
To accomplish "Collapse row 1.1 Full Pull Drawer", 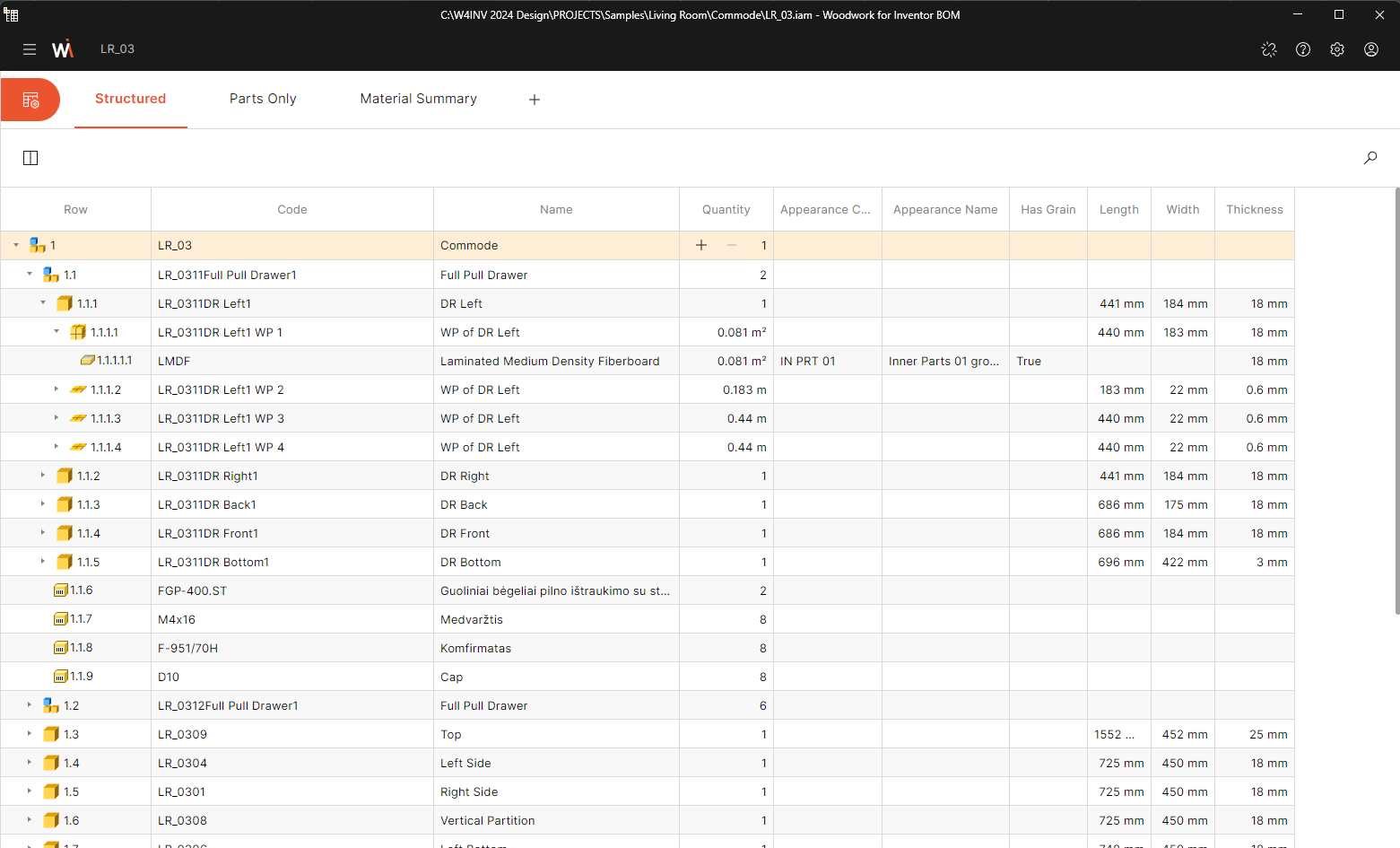I will [30, 274].
